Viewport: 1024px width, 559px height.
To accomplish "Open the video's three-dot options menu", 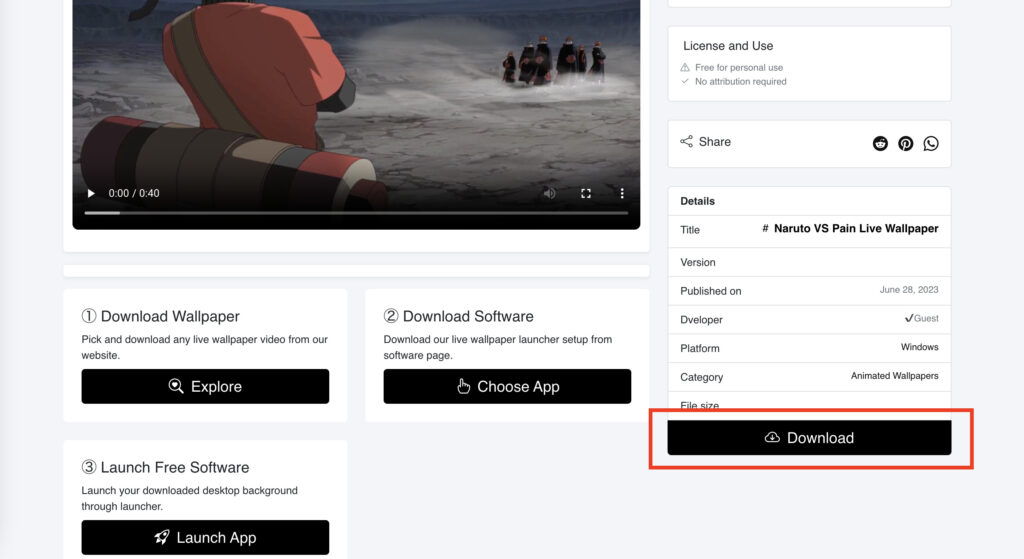I will click(x=622, y=193).
